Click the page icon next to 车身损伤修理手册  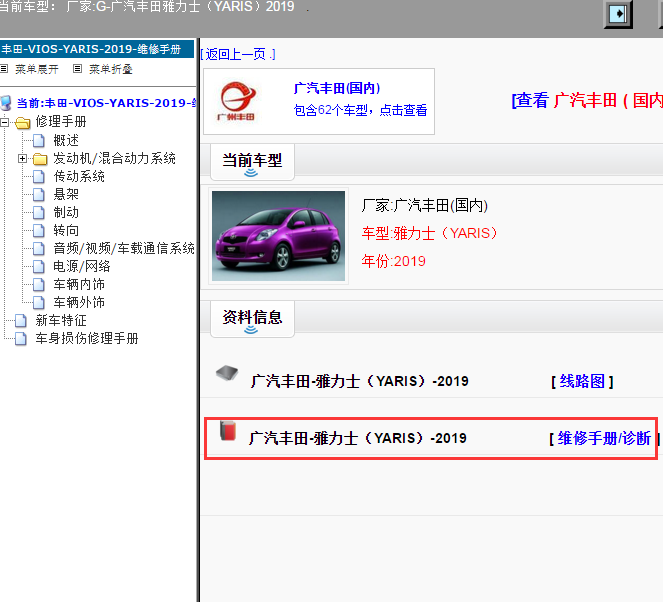pos(21,339)
